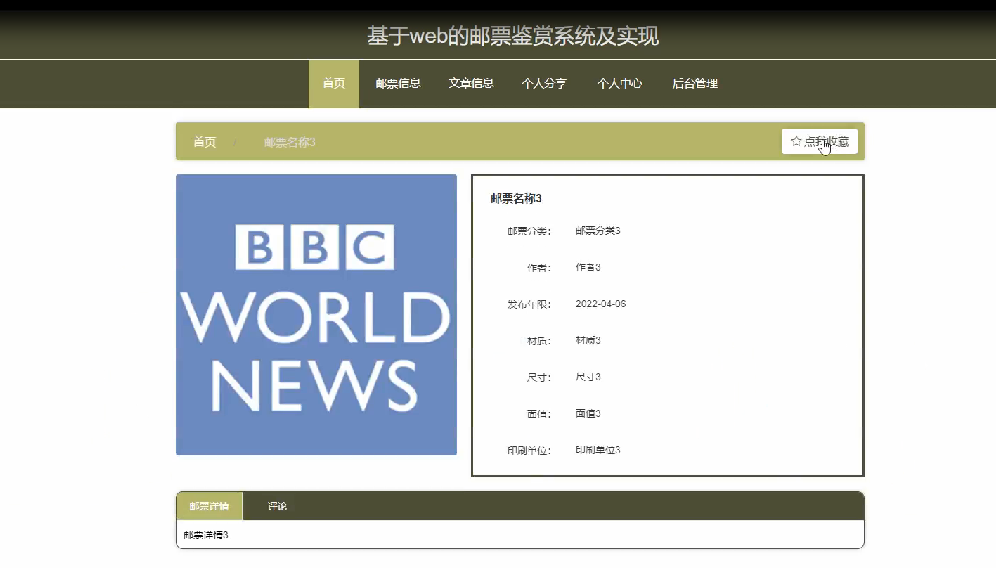Click the 邮票分类3 value
996x568 pixels.
[x=598, y=231]
